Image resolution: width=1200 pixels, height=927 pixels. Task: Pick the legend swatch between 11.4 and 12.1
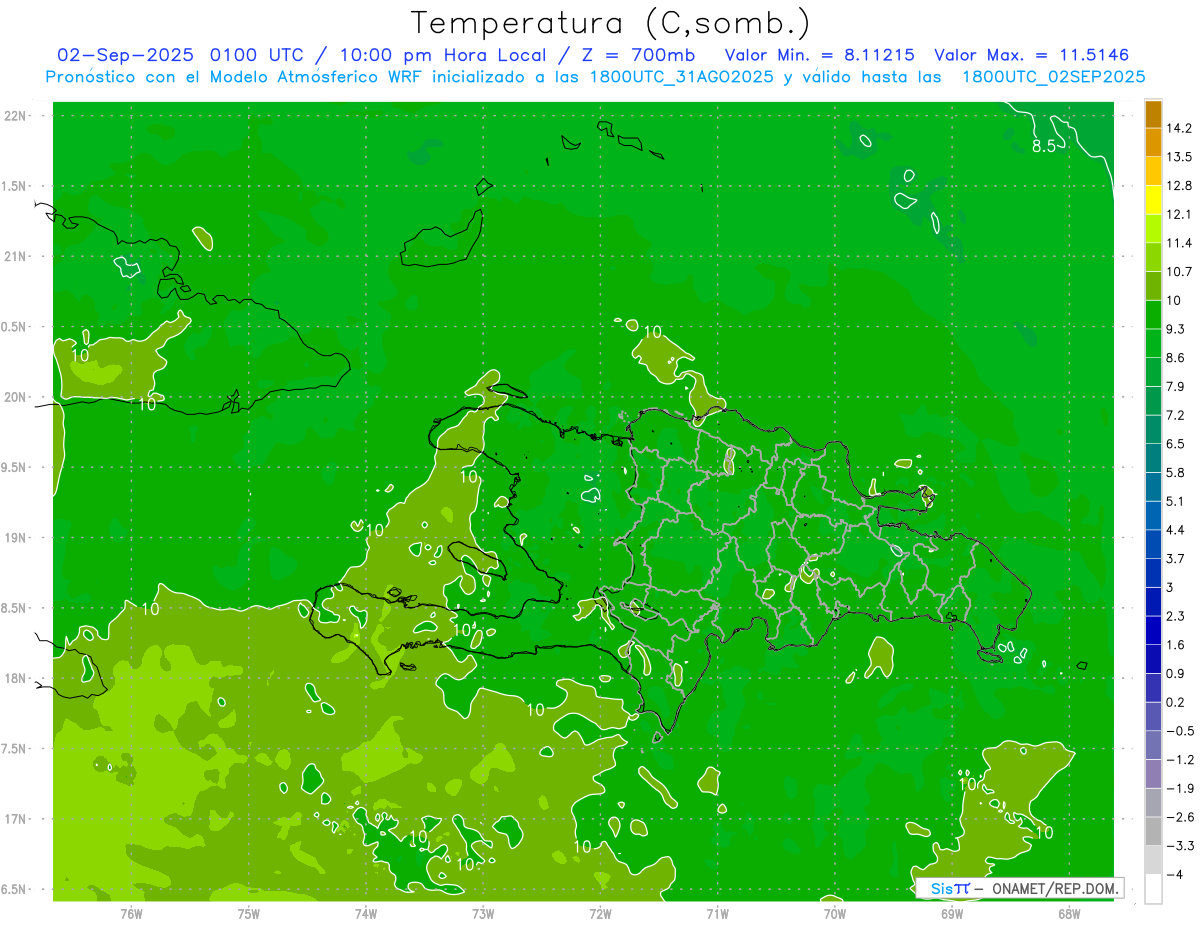click(1153, 229)
